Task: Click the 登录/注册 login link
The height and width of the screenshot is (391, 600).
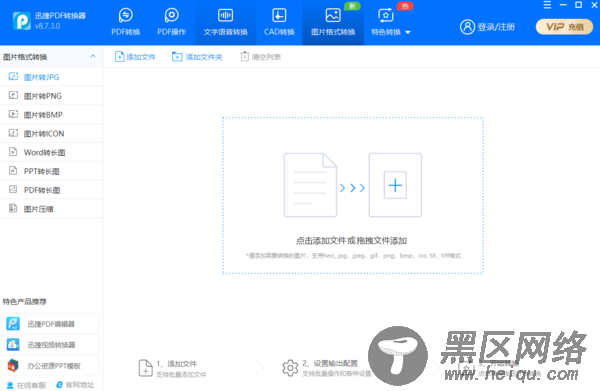Action: (496, 27)
